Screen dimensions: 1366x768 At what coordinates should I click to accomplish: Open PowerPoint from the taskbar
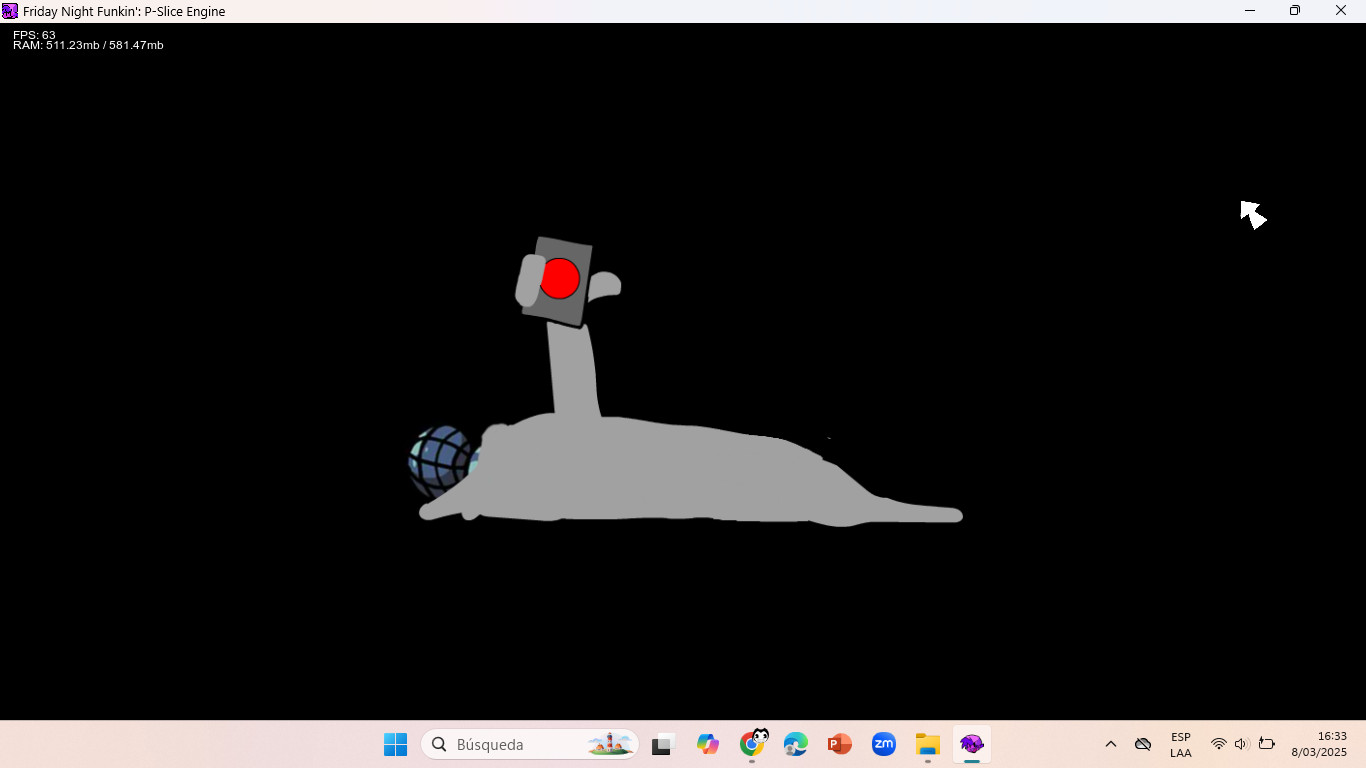coord(840,745)
